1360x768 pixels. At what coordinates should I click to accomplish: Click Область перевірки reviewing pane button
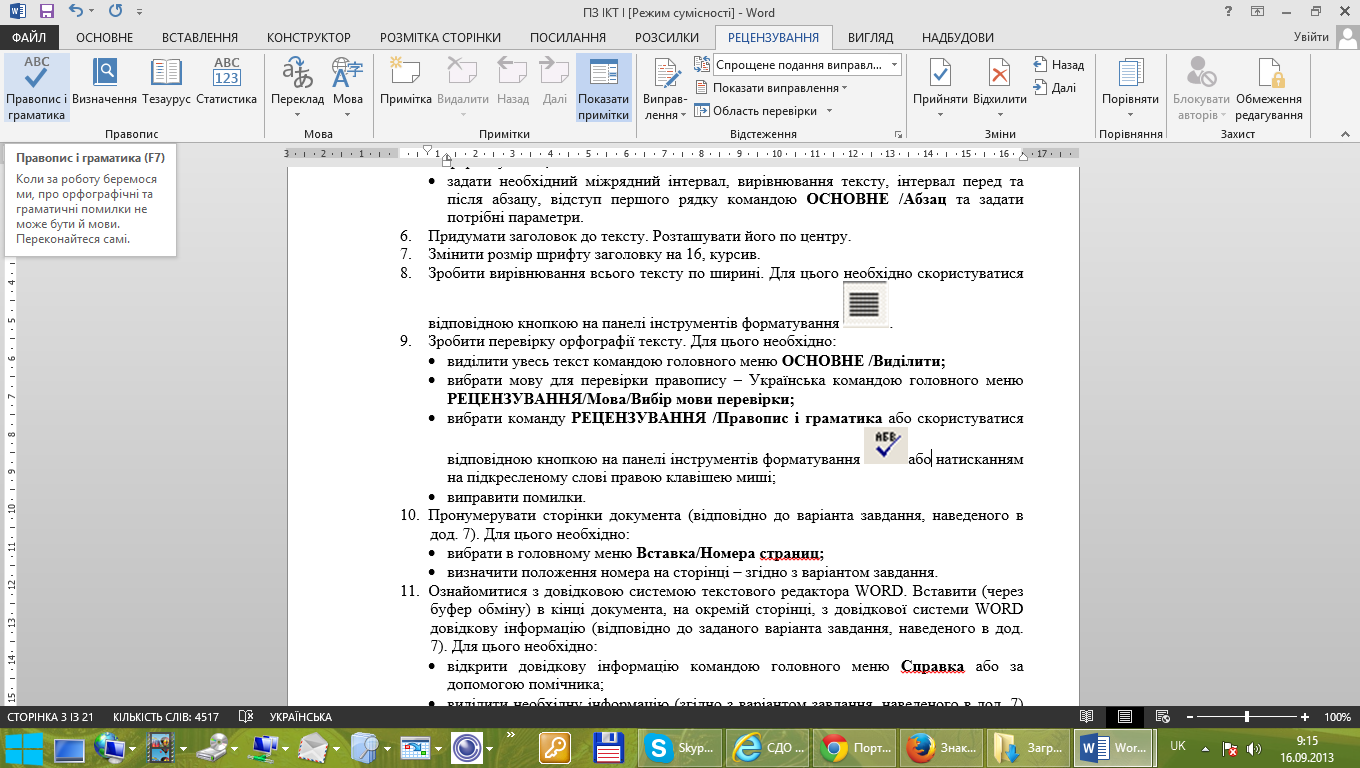[757, 110]
